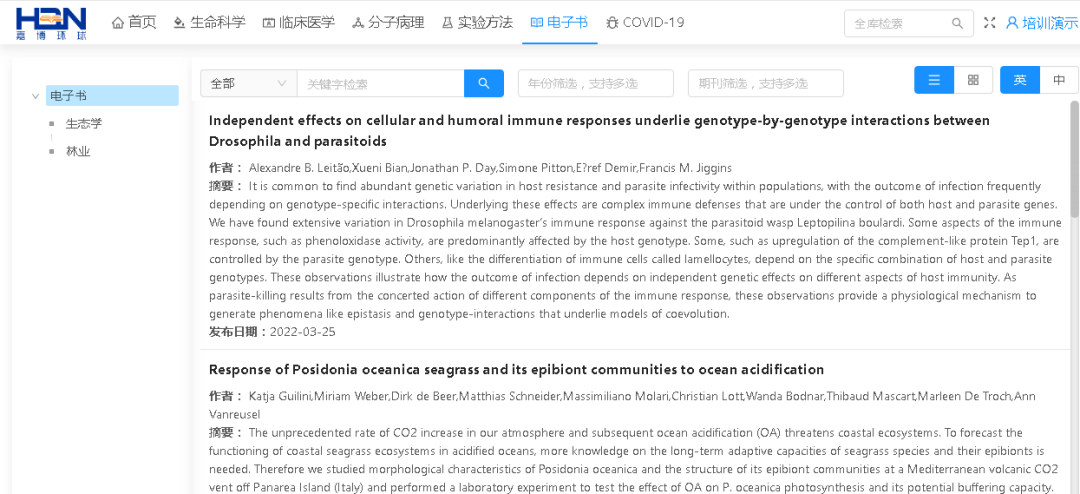Image resolution: width=1080 pixels, height=494 pixels.
Task: Go to 首页 home page
Action: click(134, 22)
